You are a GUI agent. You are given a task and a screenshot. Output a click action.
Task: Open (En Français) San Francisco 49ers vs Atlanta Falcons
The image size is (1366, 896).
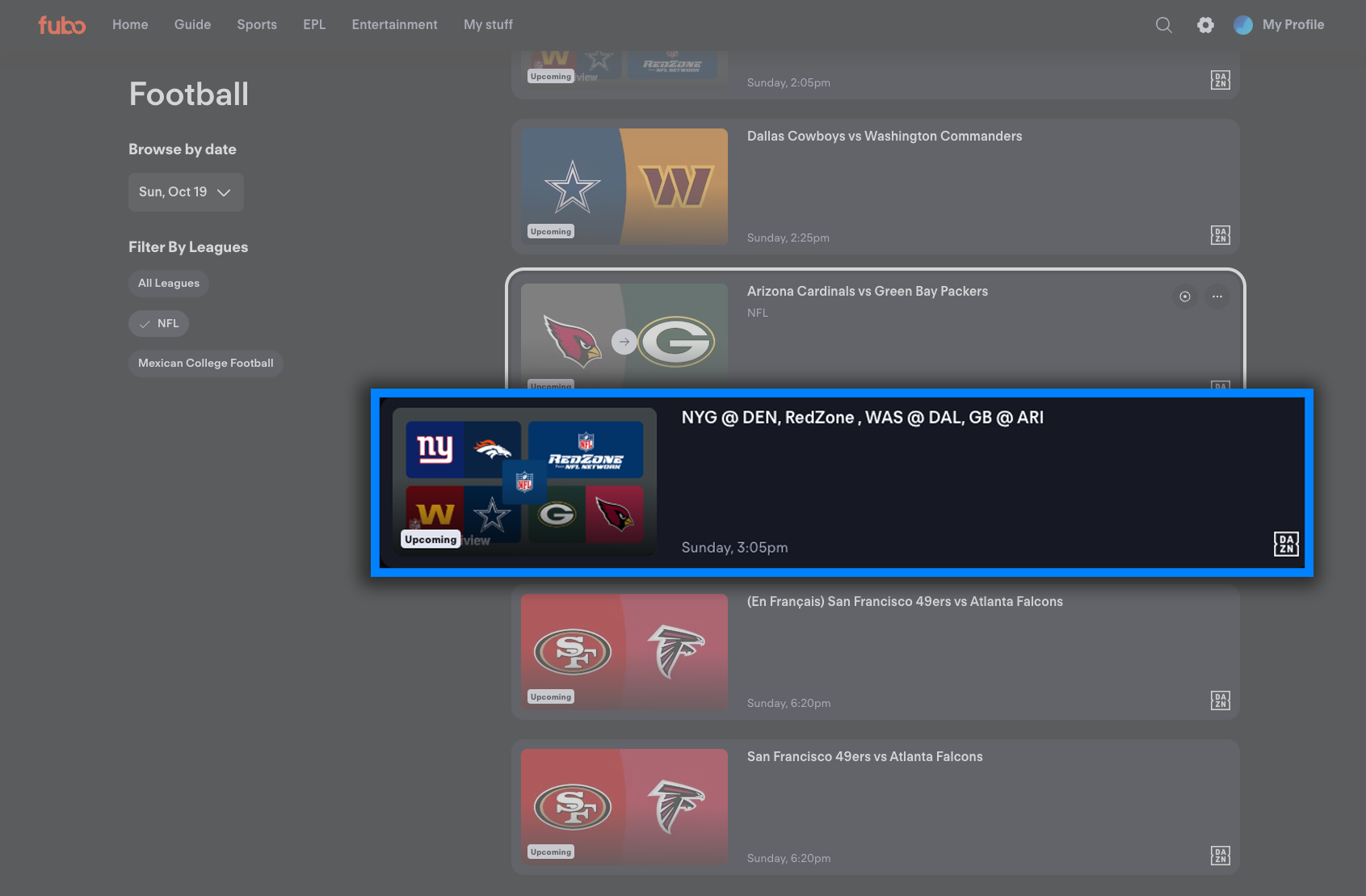pos(905,602)
